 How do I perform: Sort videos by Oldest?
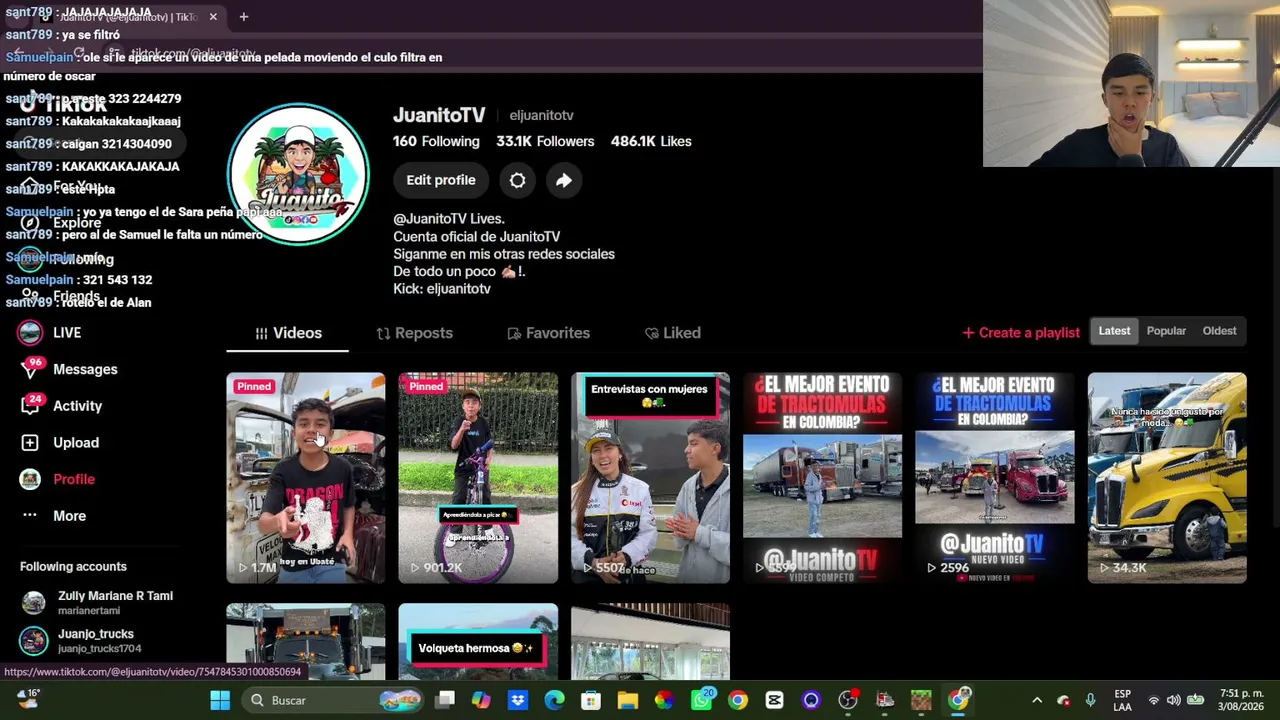[x=1219, y=331]
